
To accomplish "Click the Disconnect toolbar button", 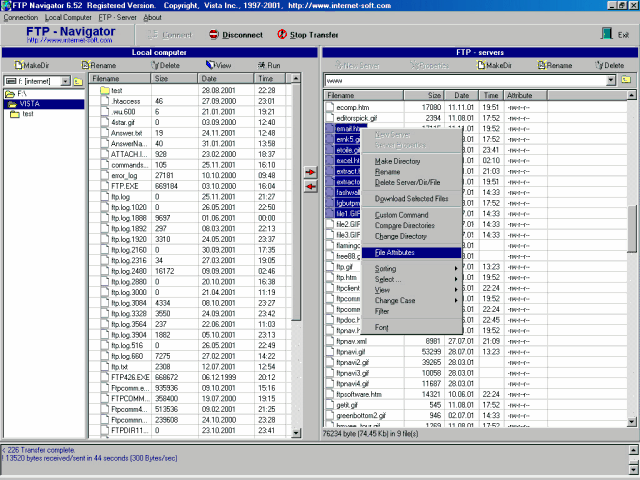I will 236,35.
